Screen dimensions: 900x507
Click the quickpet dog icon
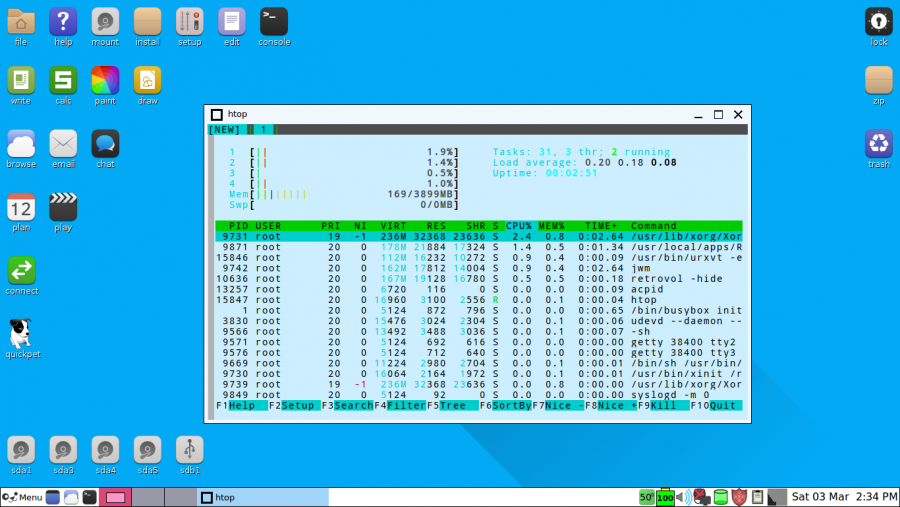21,334
